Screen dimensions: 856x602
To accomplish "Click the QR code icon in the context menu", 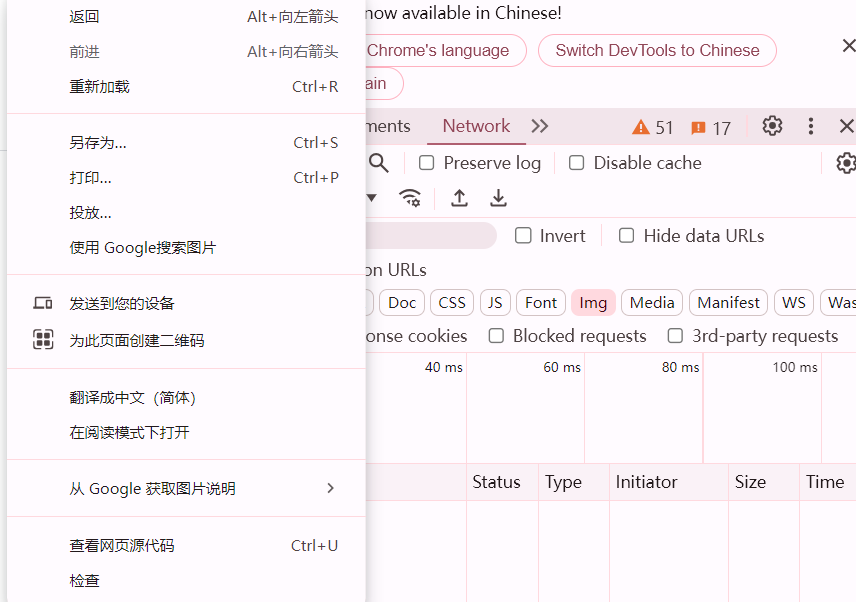I will [43, 340].
